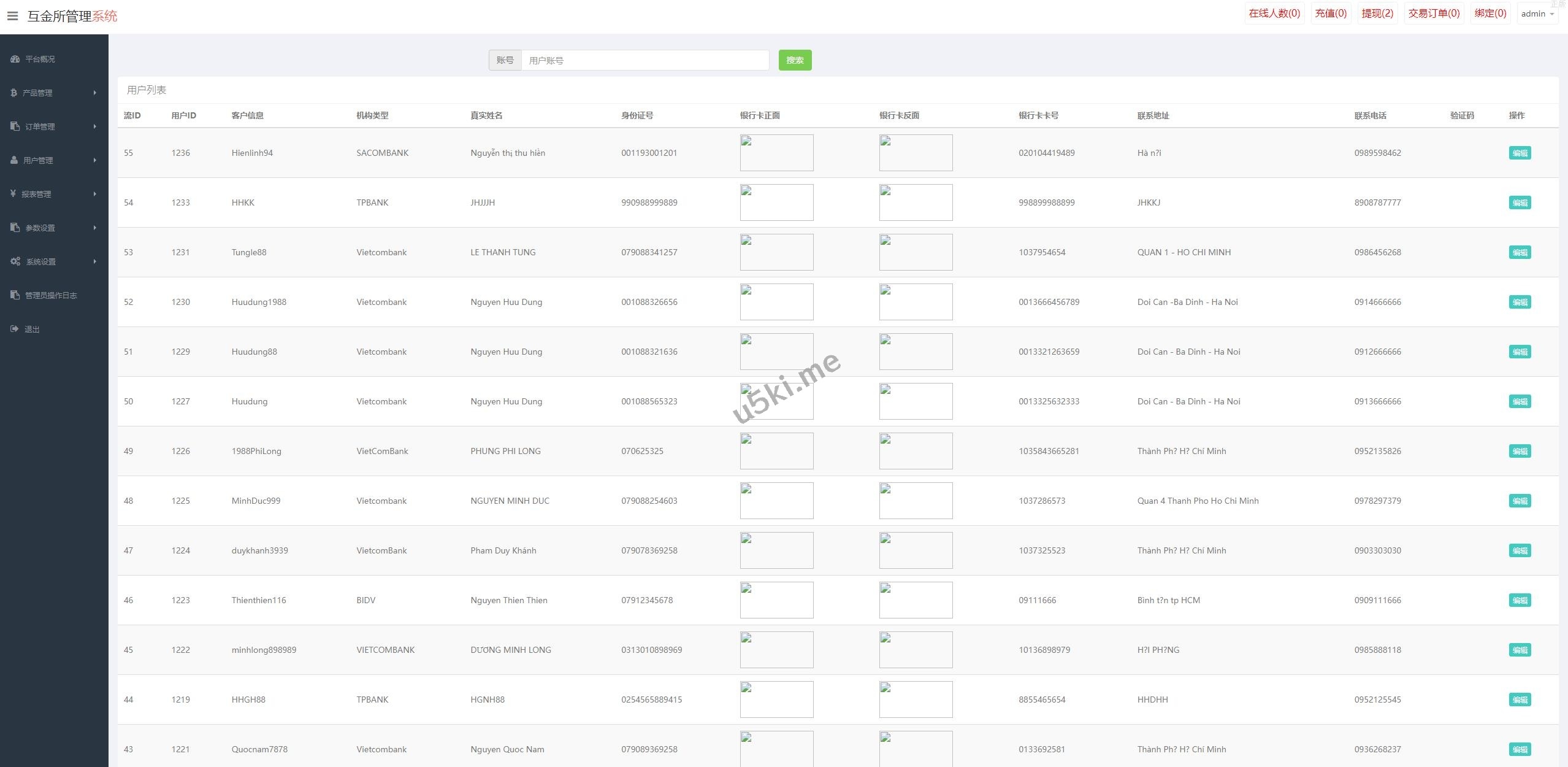This screenshot has width=1568, height=767.
Task: Click the 报表管理 yen icon
Action: [13, 194]
